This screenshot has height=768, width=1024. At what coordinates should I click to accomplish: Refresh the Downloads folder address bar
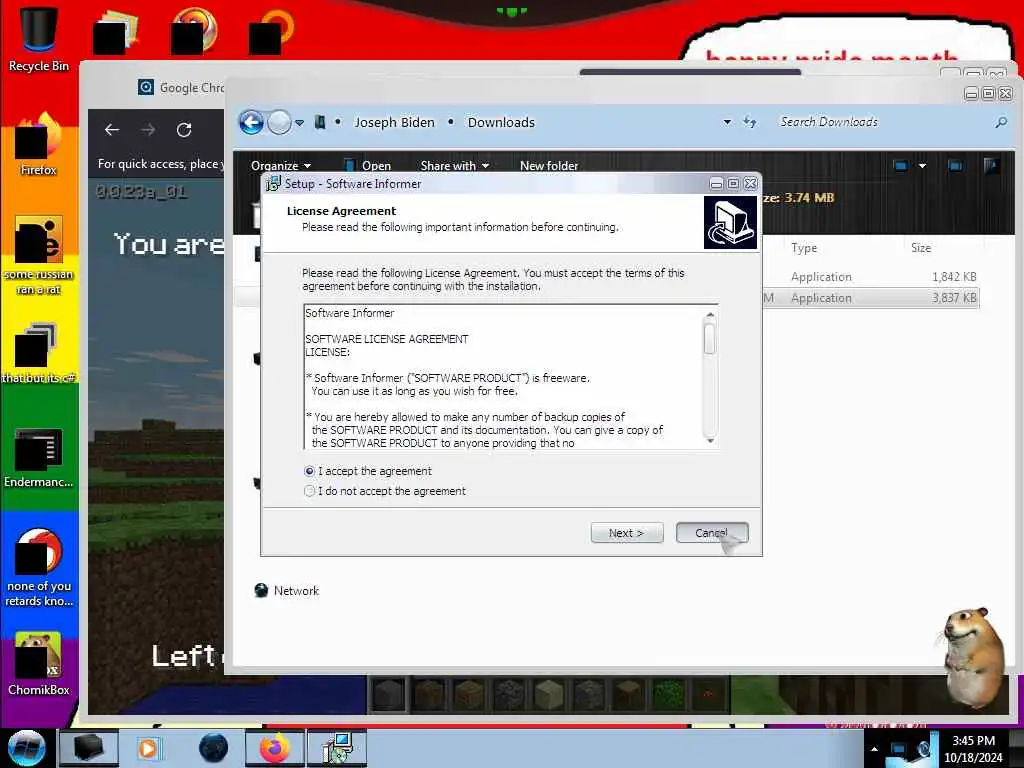click(750, 122)
